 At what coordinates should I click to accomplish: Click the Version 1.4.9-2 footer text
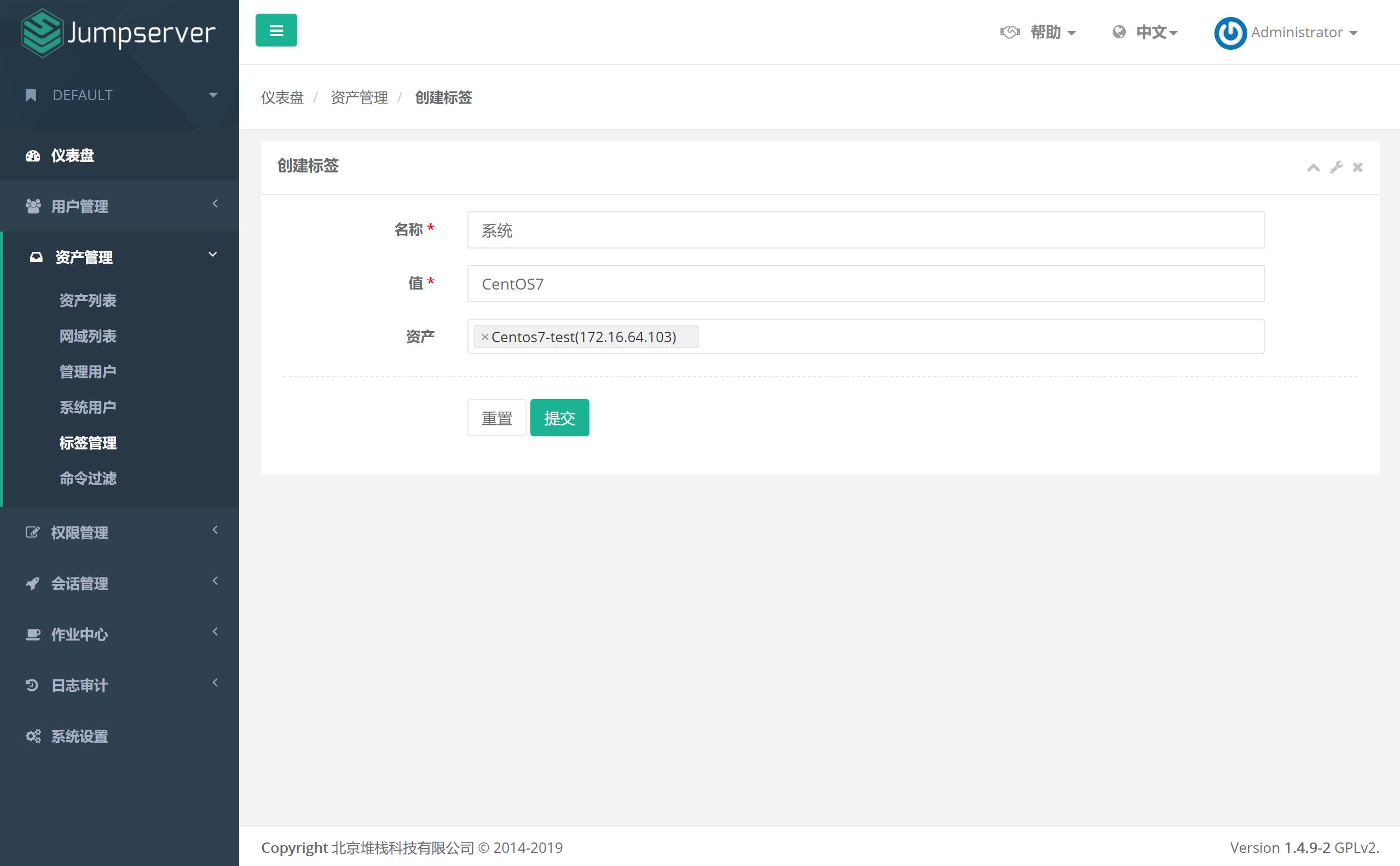1304,848
